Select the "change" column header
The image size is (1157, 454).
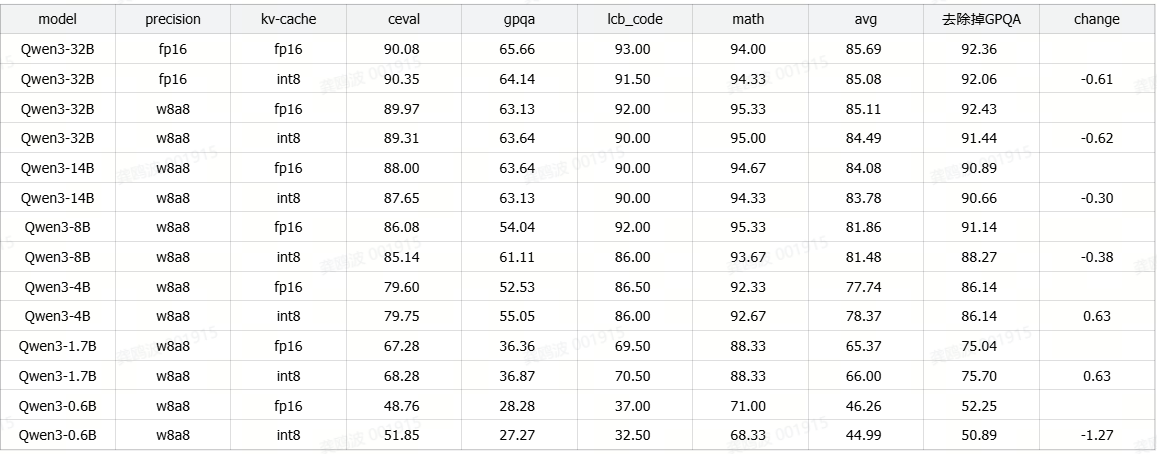pyautogui.click(x=1097, y=19)
